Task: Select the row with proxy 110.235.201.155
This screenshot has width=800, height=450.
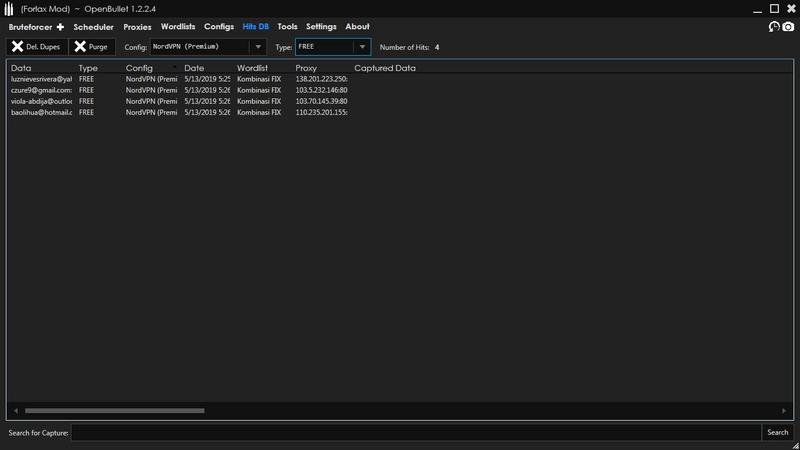Action: click(x=400, y=112)
